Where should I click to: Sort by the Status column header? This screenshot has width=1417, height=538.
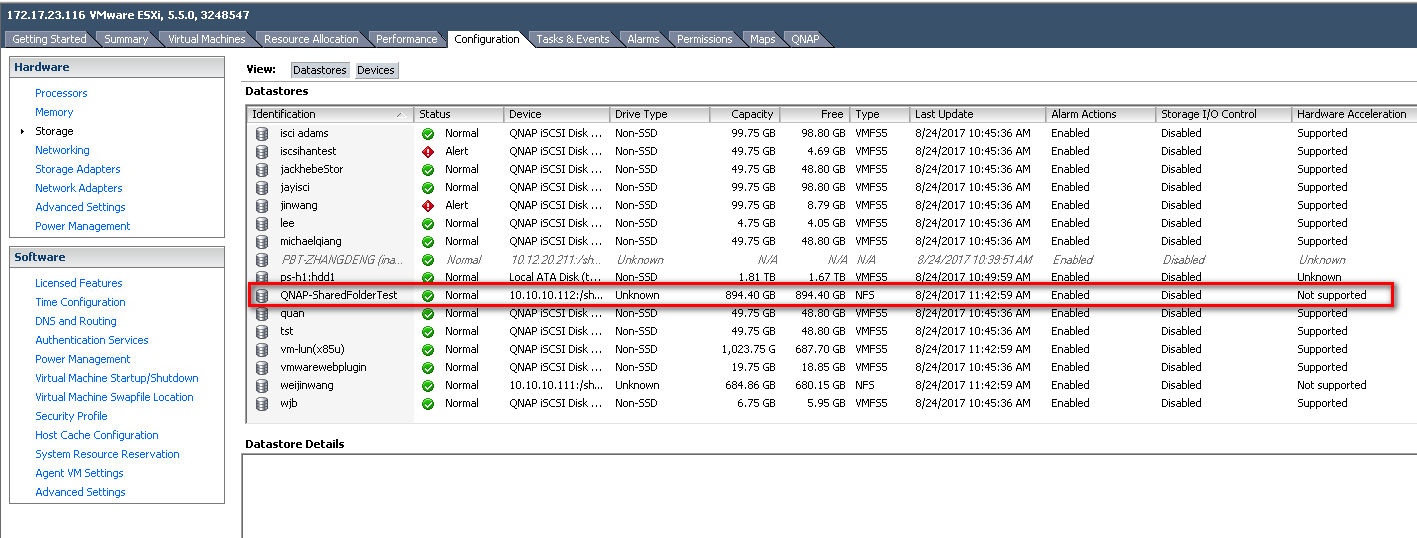(x=458, y=114)
